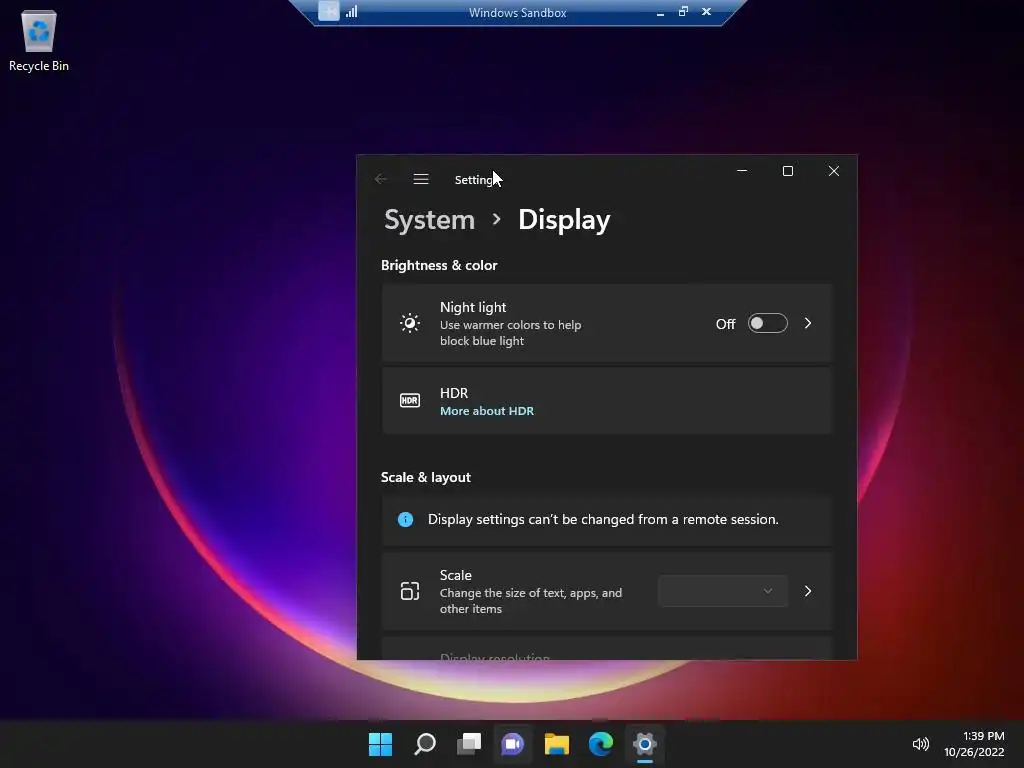Screen dimensions: 1024x768
Task: Go to System in the breadcrumb
Action: coord(429,220)
